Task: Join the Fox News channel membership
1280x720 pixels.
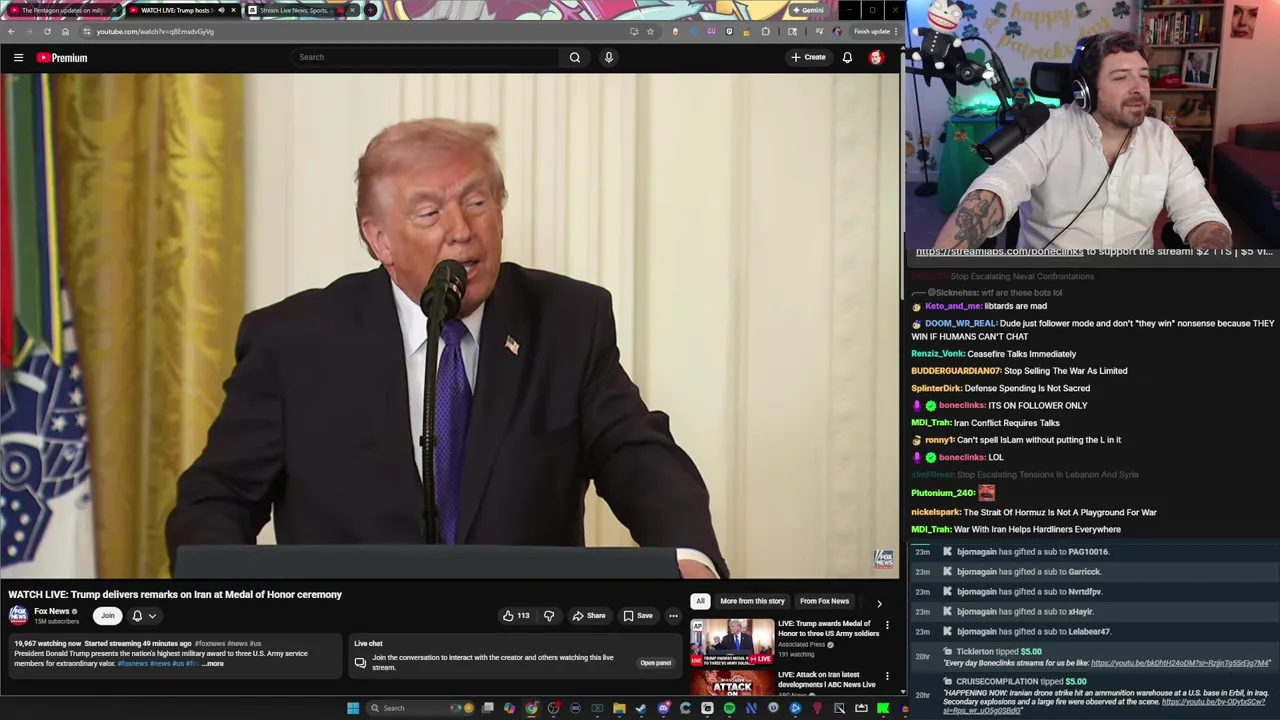Action: 107,615
